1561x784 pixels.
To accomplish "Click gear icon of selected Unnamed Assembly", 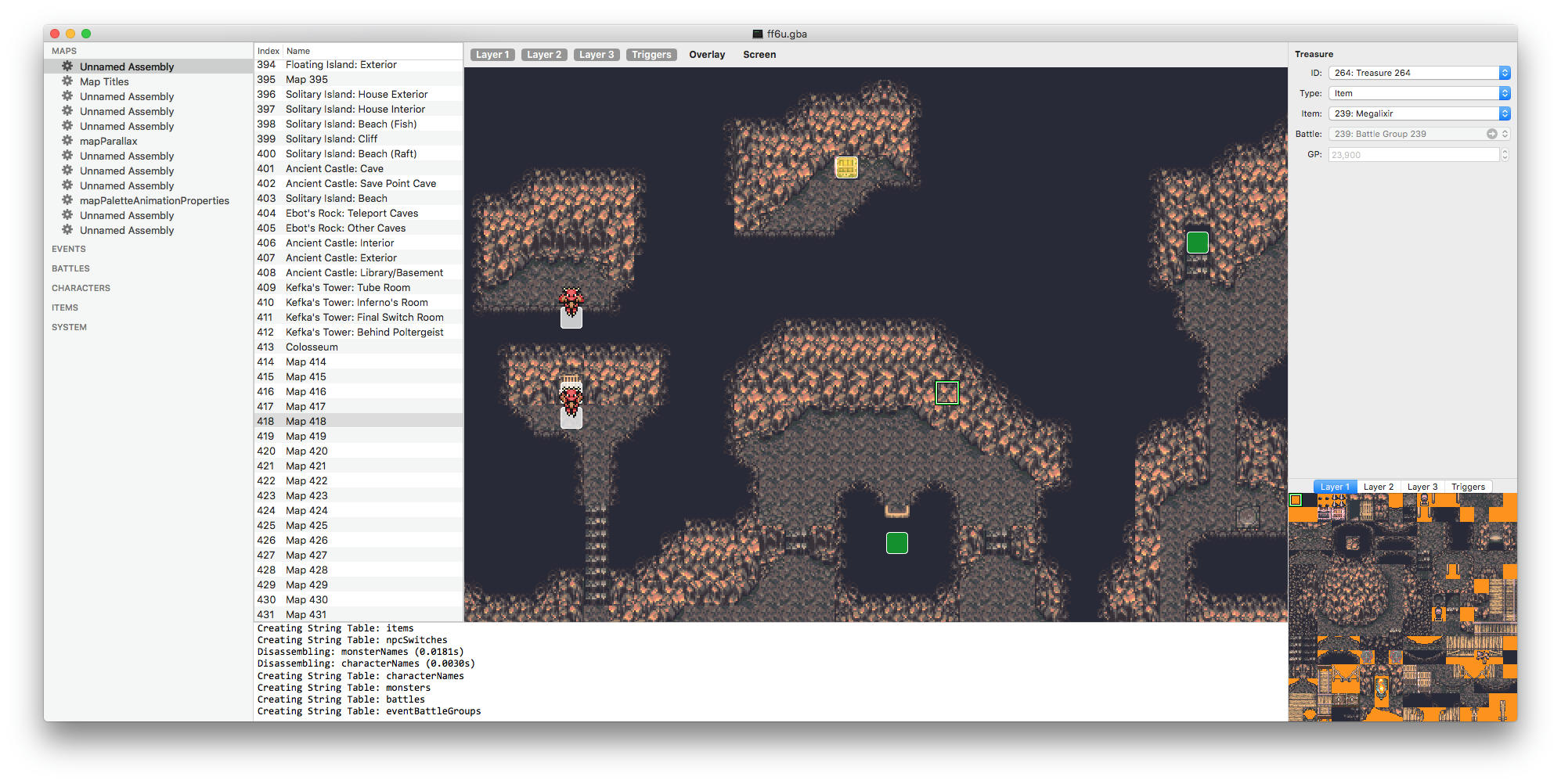I will click(67, 67).
